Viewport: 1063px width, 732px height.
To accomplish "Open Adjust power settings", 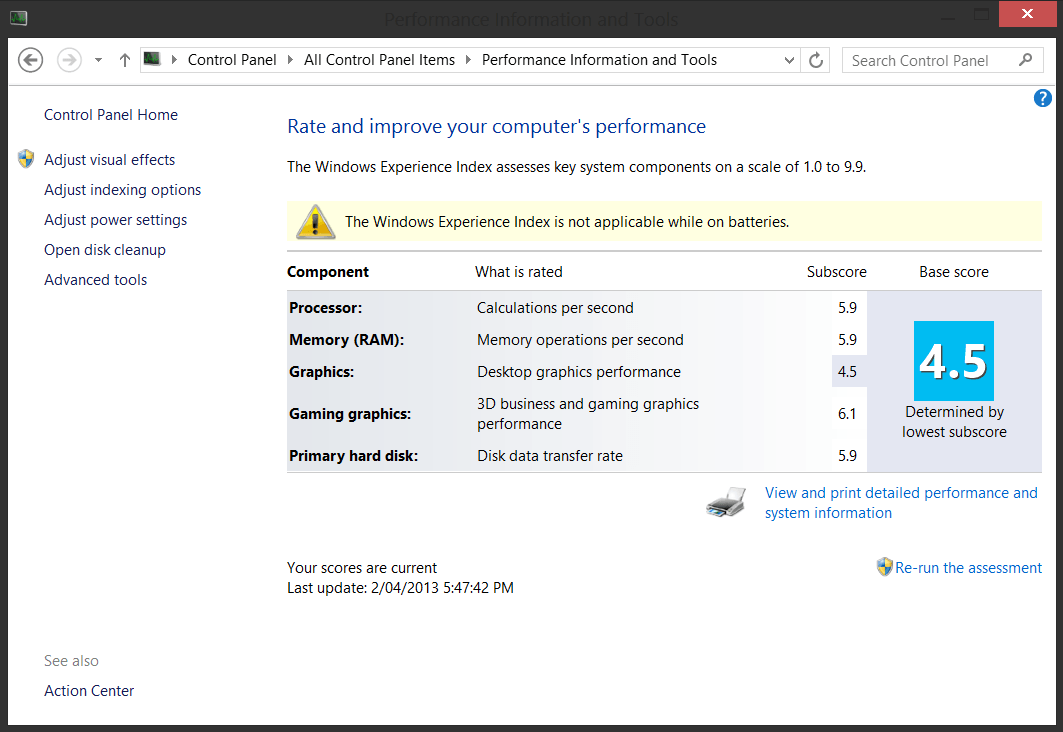I will [x=115, y=220].
